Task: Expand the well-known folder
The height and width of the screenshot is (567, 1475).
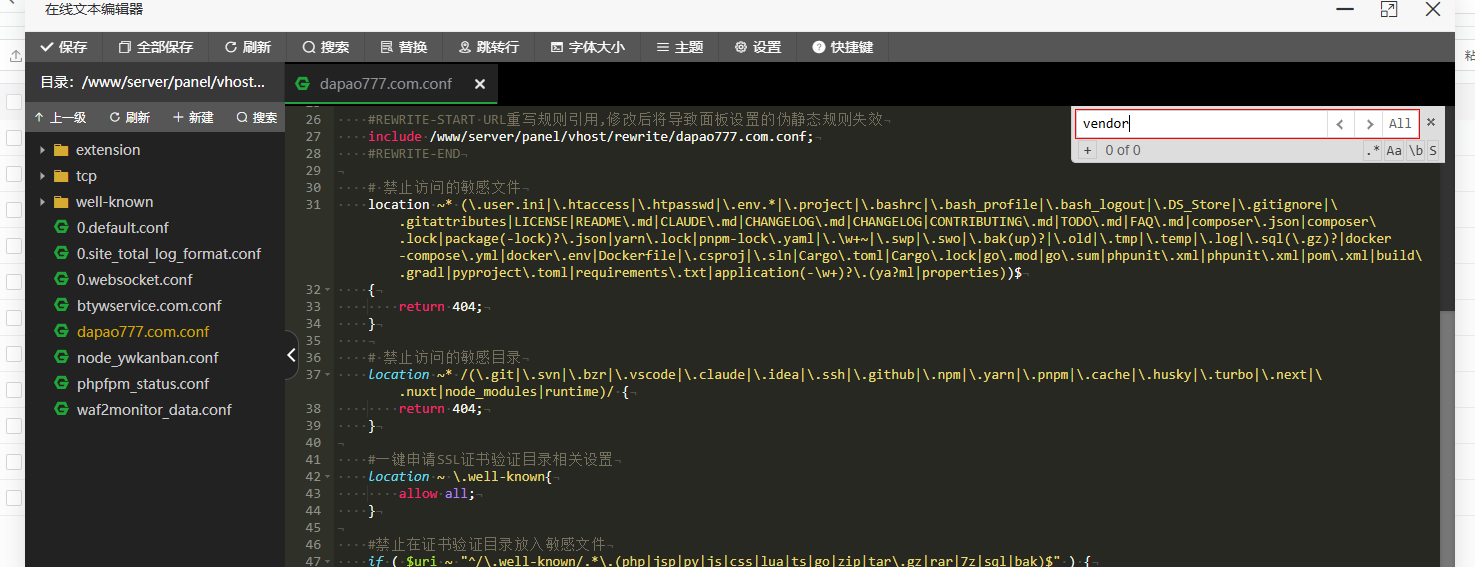Action: click(x=114, y=202)
